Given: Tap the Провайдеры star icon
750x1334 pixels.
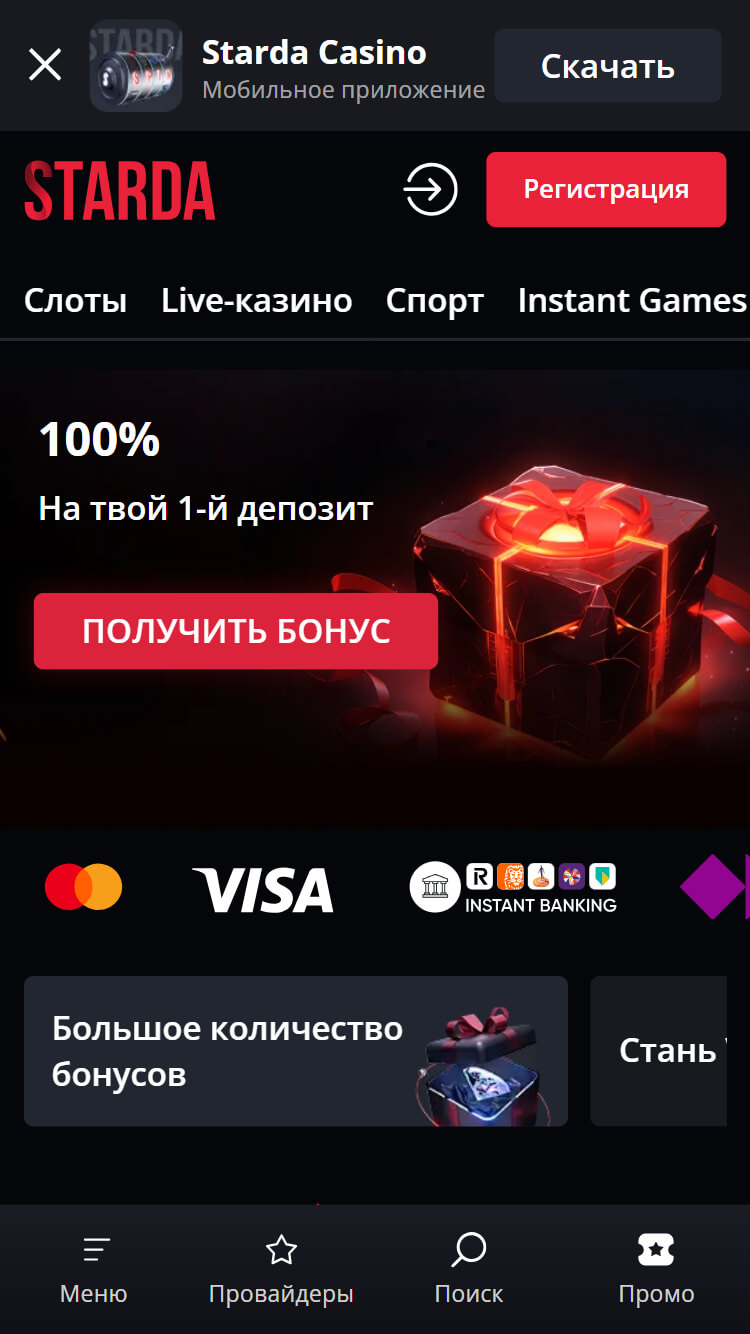Looking at the screenshot, I should pos(282,1249).
